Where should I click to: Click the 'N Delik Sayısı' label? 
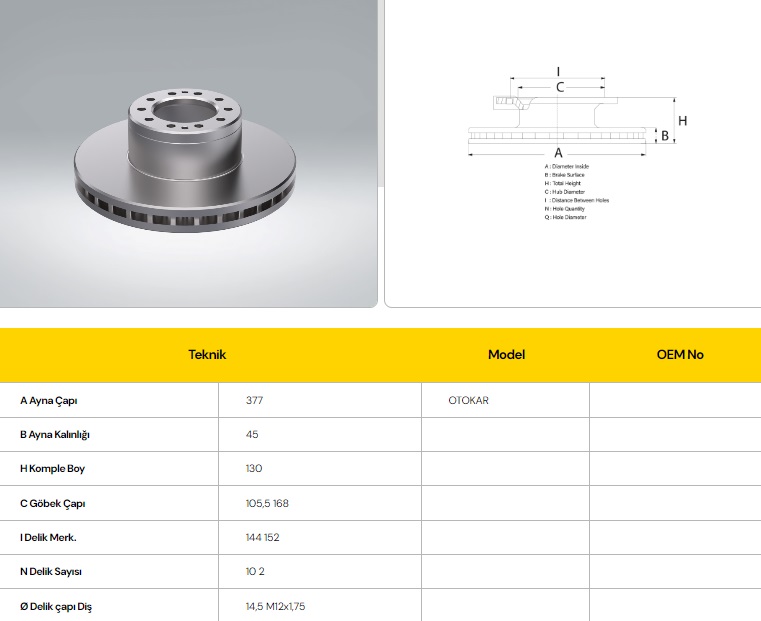51,572
